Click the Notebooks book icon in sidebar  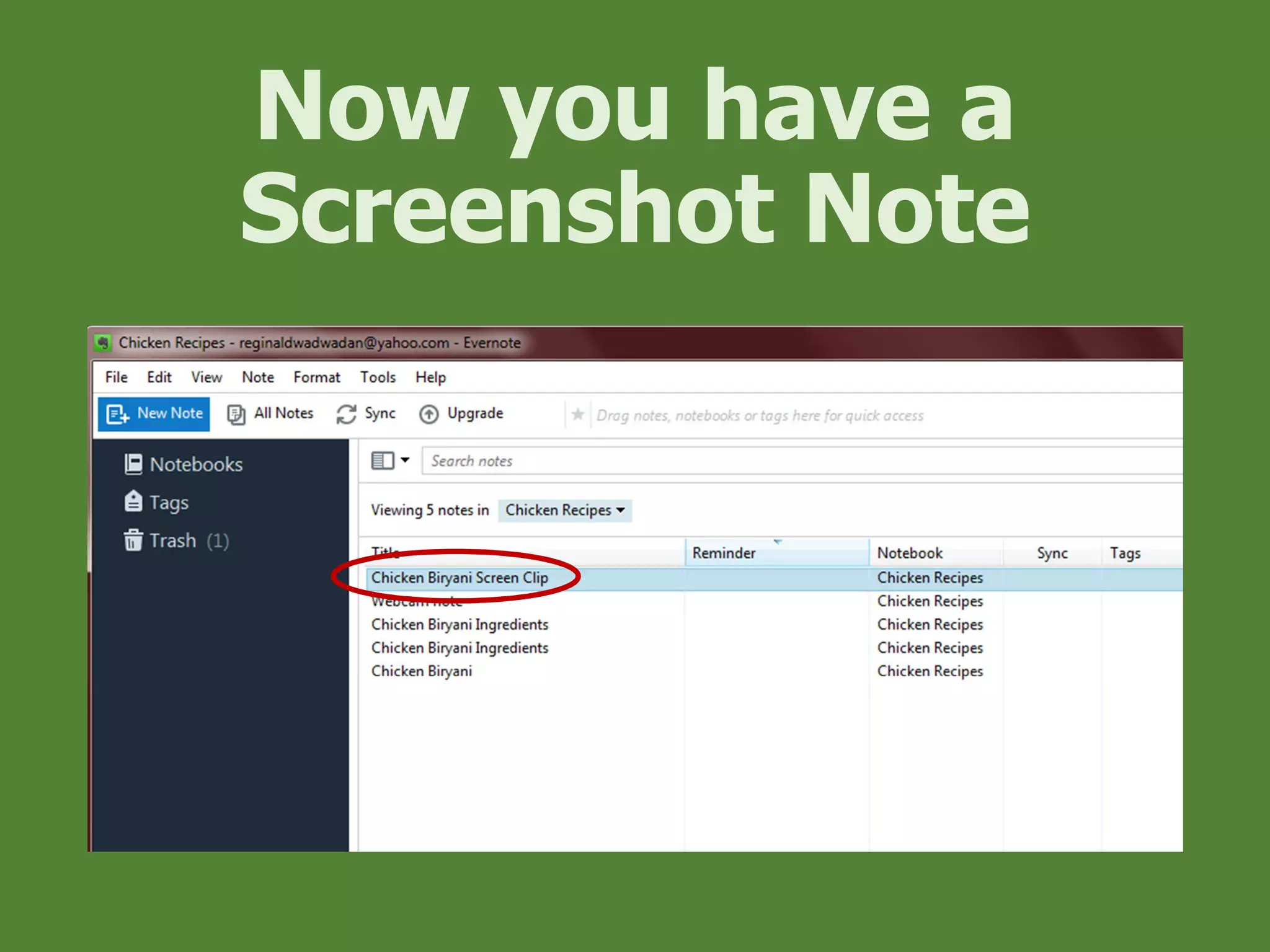point(133,464)
